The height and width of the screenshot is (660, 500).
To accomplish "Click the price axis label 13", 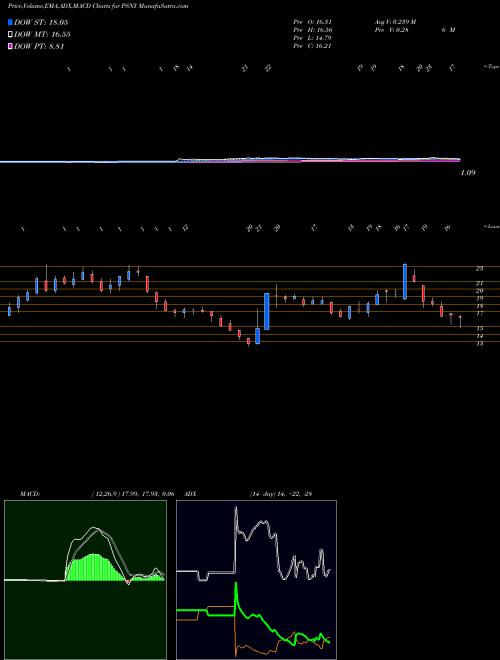I will pyautogui.click(x=479, y=343).
